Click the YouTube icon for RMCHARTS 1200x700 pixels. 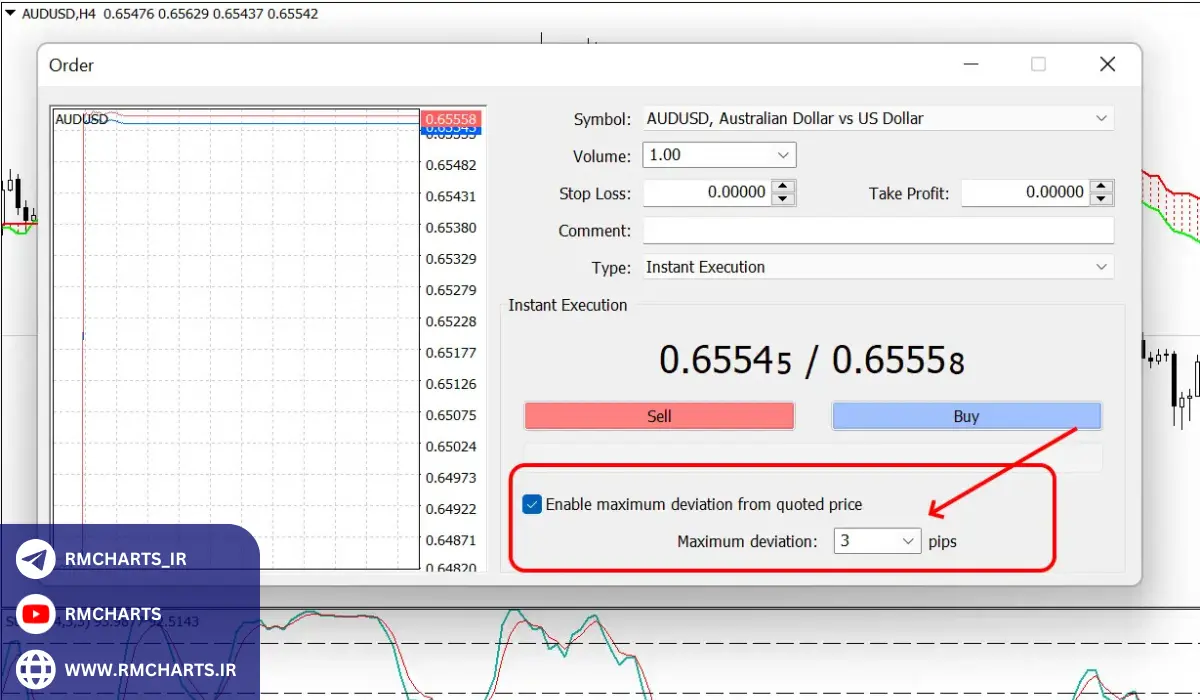click(36, 614)
